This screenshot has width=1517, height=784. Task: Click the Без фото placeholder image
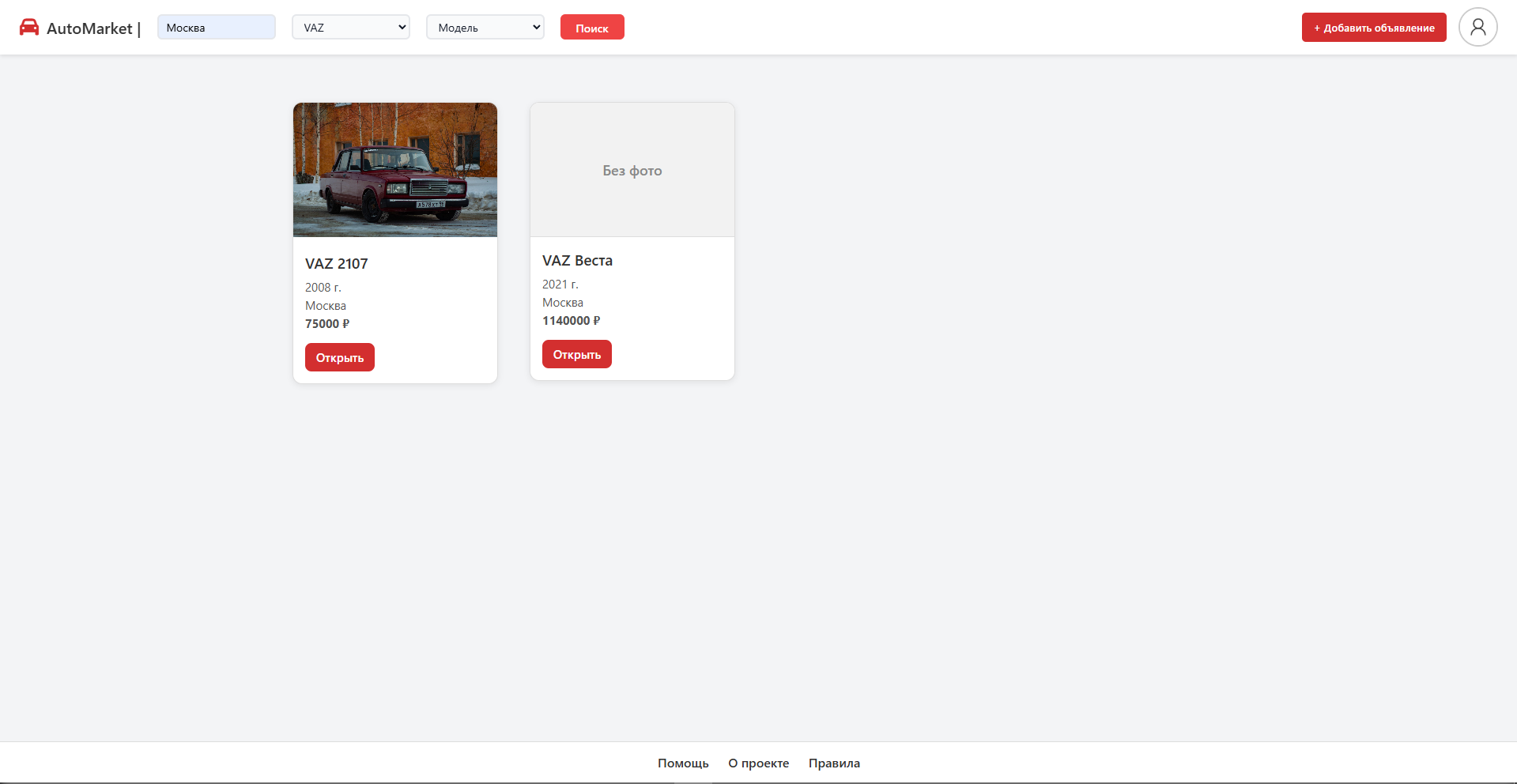[x=632, y=170]
